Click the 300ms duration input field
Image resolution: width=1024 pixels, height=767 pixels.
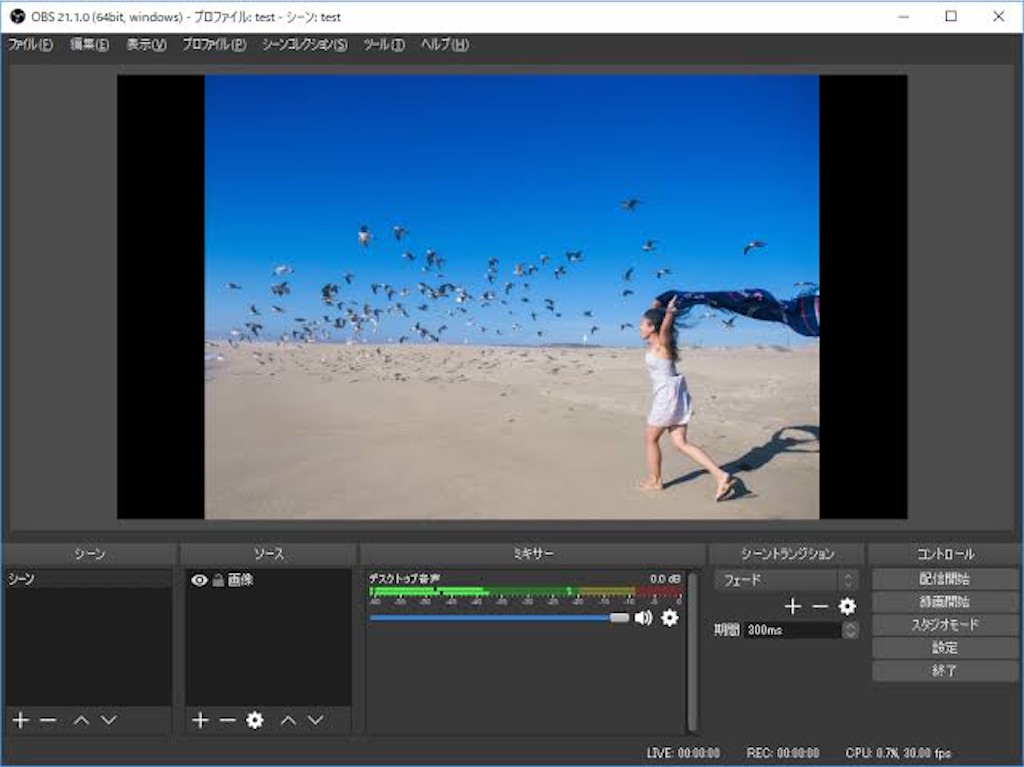coord(793,630)
